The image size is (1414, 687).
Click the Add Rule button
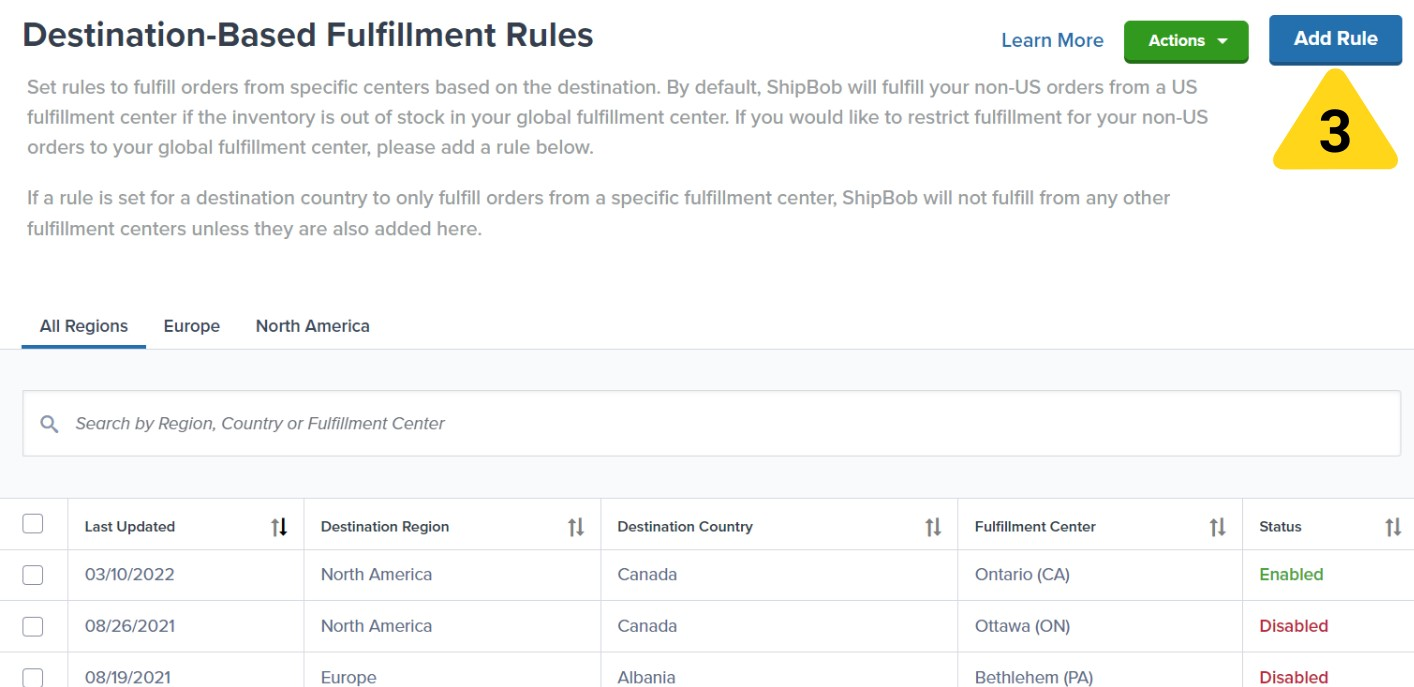point(1336,39)
